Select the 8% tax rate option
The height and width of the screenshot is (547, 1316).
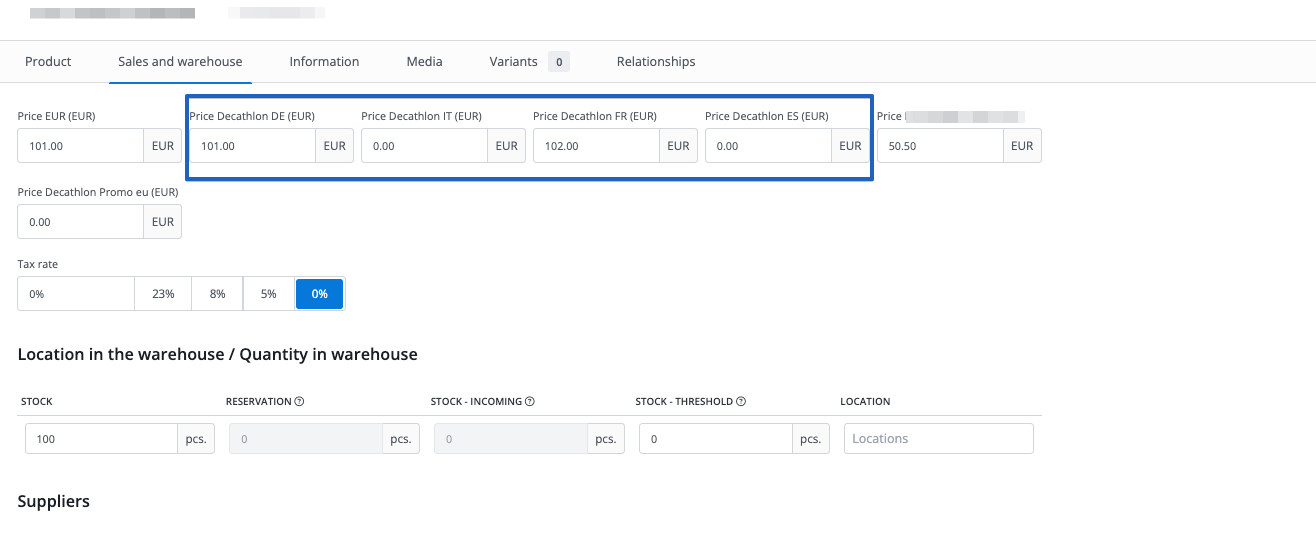coord(217,294)
